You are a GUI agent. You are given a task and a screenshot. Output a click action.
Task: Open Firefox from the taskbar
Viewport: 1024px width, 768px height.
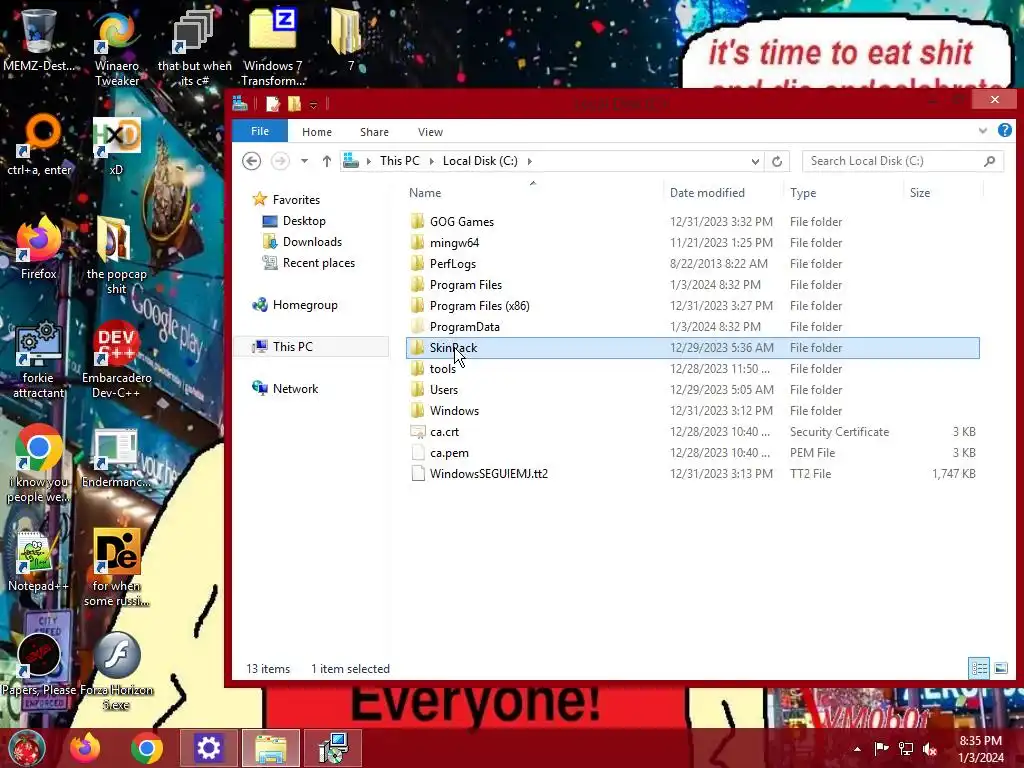click(85, 748)
